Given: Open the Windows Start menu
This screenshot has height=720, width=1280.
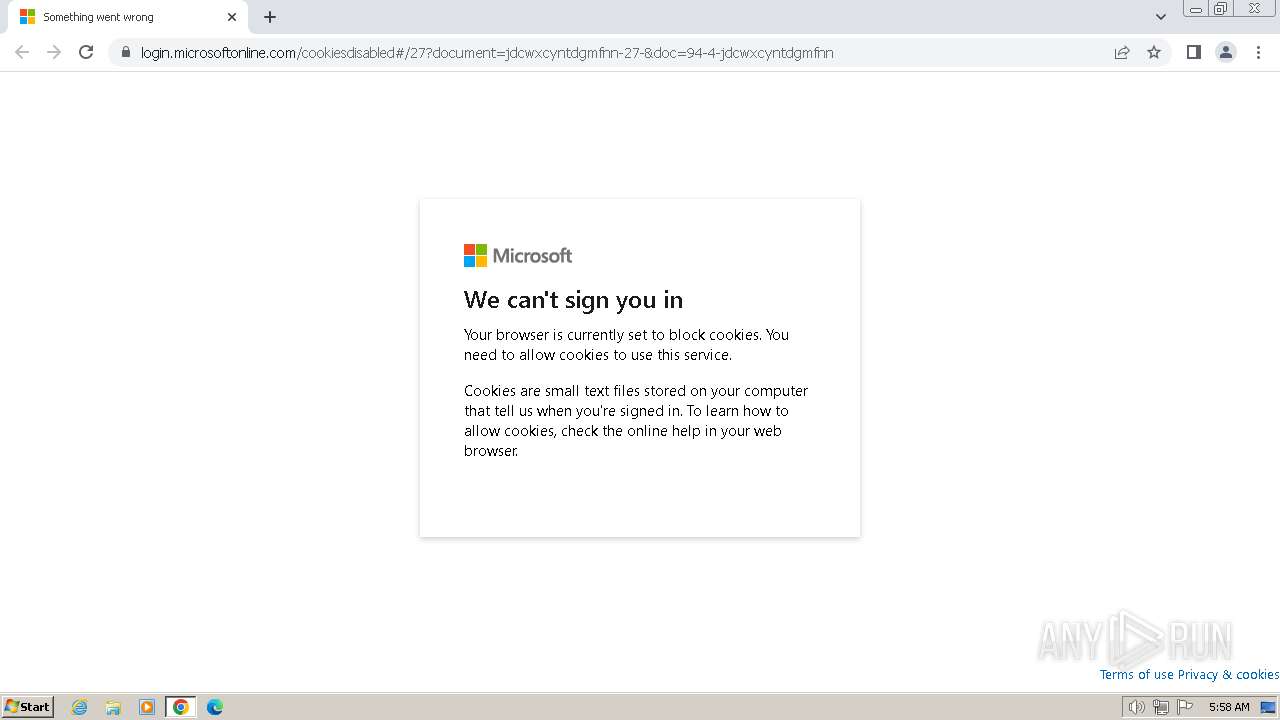Looking at the screenshot, I should coord(28,707).
